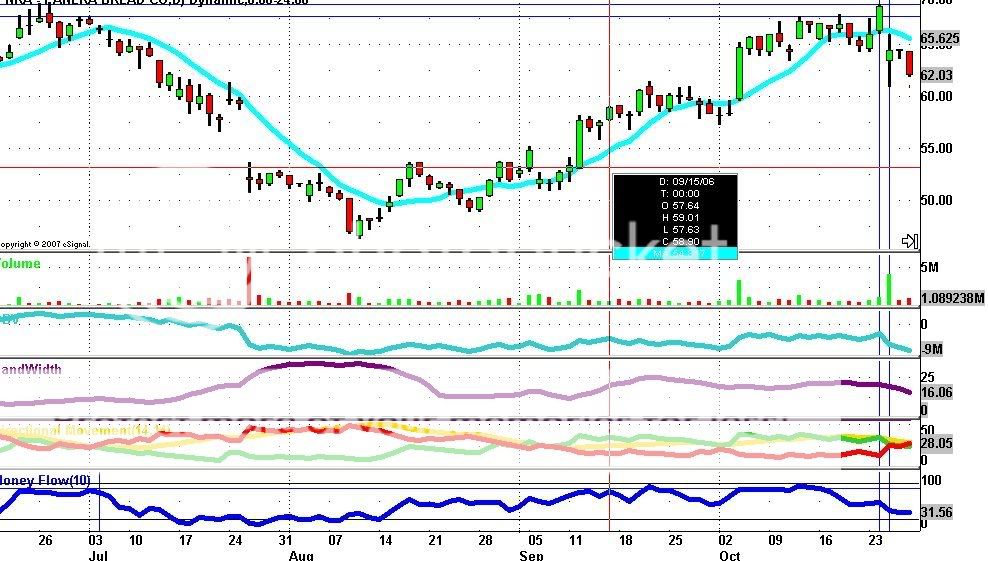The height and width of the screenshot is (561, 988).
Task: Click the Jul month label on time axis
Action: coord(98,555)
